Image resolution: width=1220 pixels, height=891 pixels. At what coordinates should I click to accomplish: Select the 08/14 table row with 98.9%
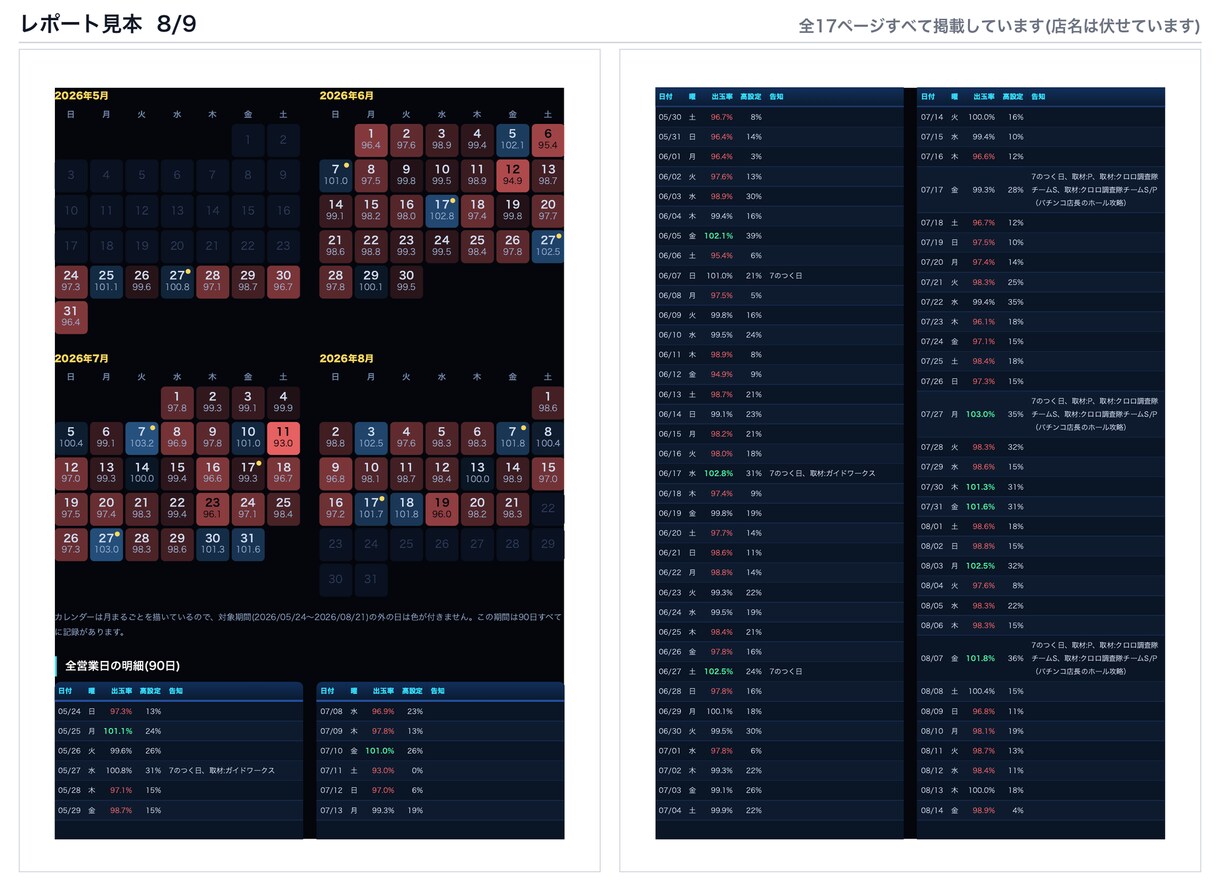pyautogui.click(x=1041, y=810)
